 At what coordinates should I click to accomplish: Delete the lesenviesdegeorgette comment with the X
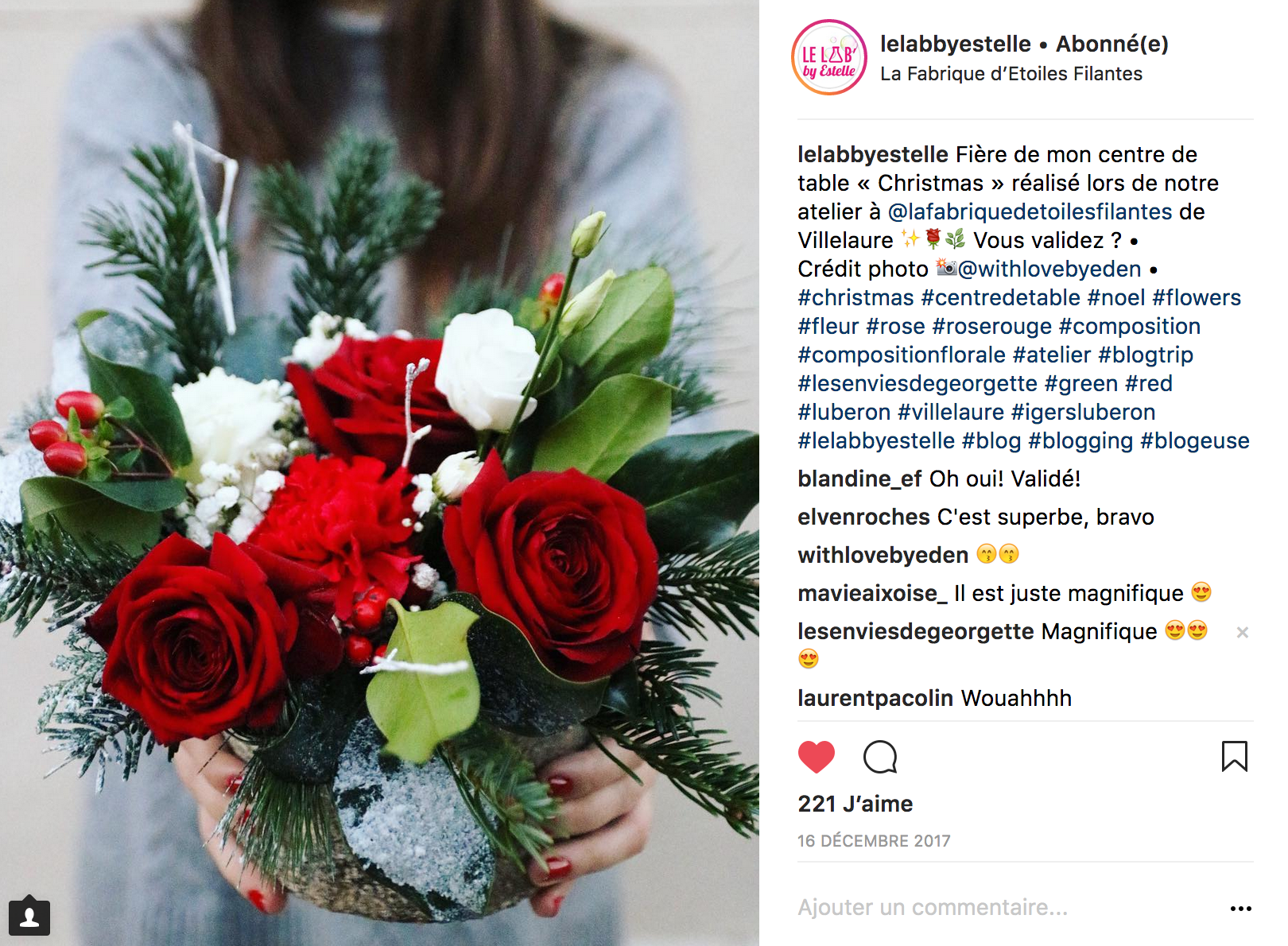(x=1242, y=632)
